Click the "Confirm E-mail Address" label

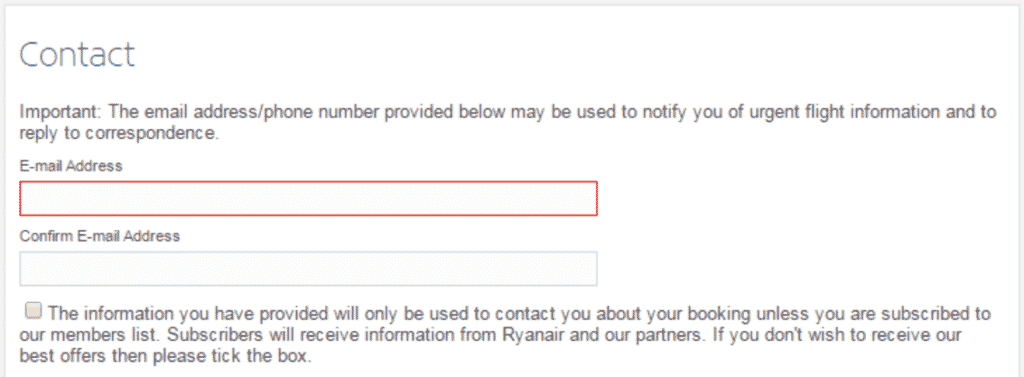click(x=99, y=236)
